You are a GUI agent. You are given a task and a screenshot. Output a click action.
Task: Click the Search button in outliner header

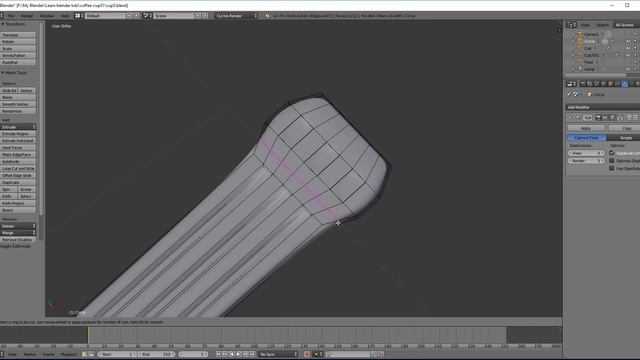point(602,25)
